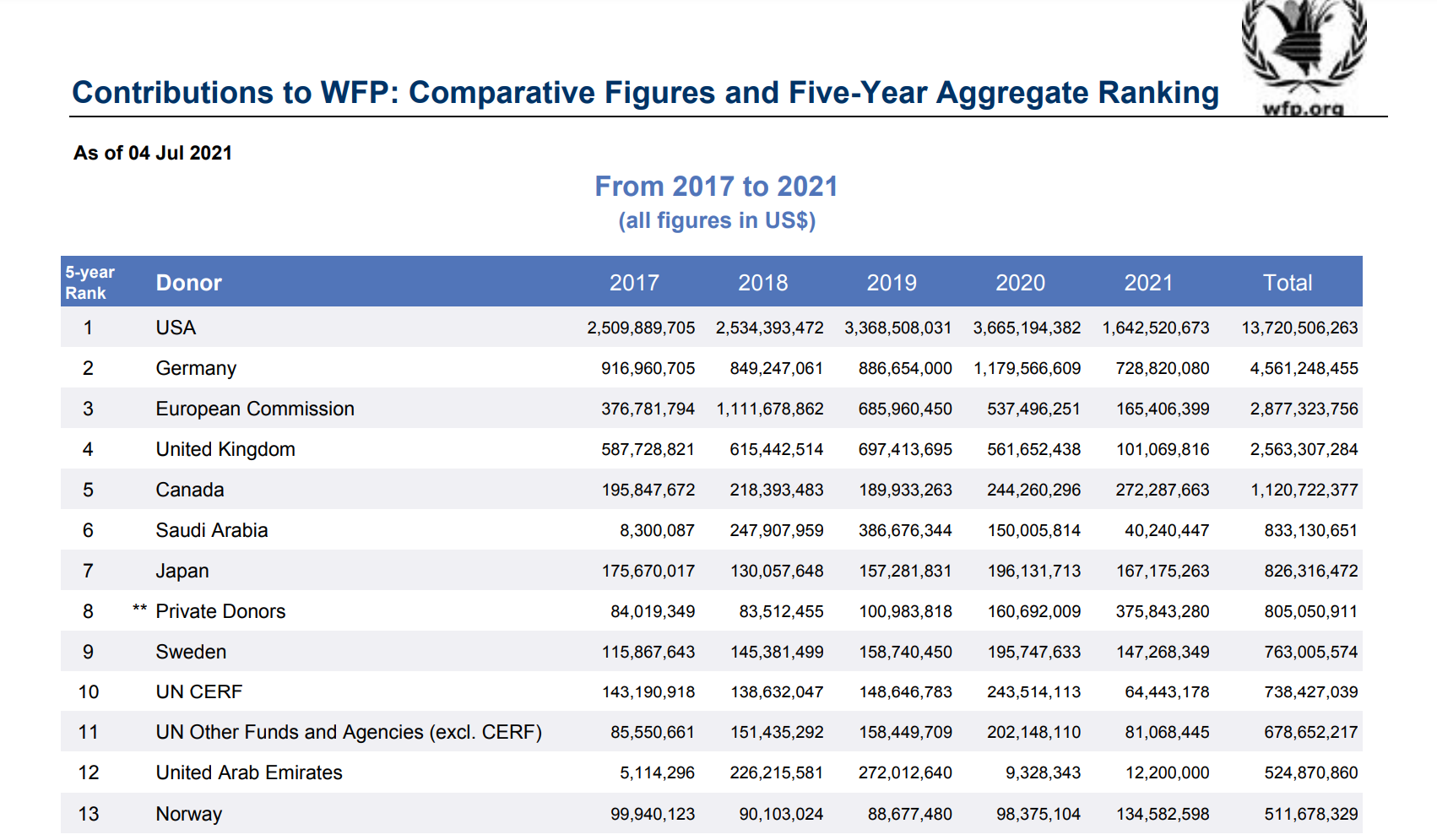
Task: Click the 2017 column header
Action: click(x=634, y=283)
